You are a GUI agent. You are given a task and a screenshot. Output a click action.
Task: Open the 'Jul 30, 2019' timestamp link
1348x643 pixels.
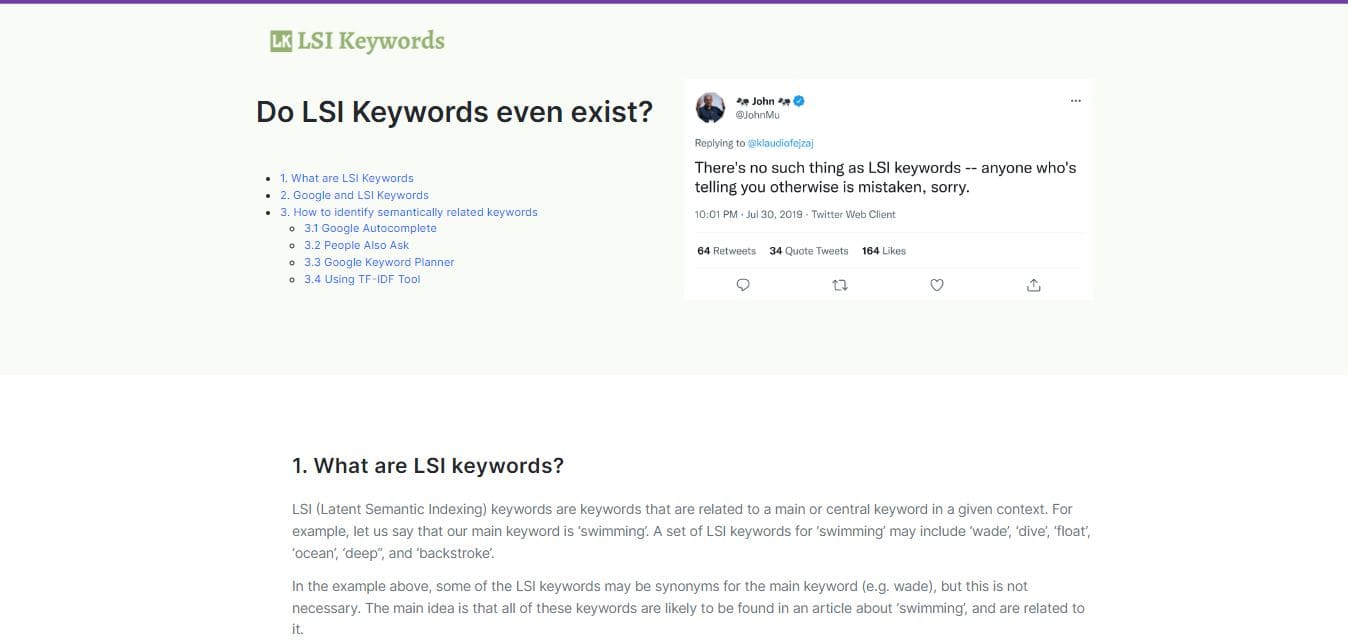(x=776, y=214)
